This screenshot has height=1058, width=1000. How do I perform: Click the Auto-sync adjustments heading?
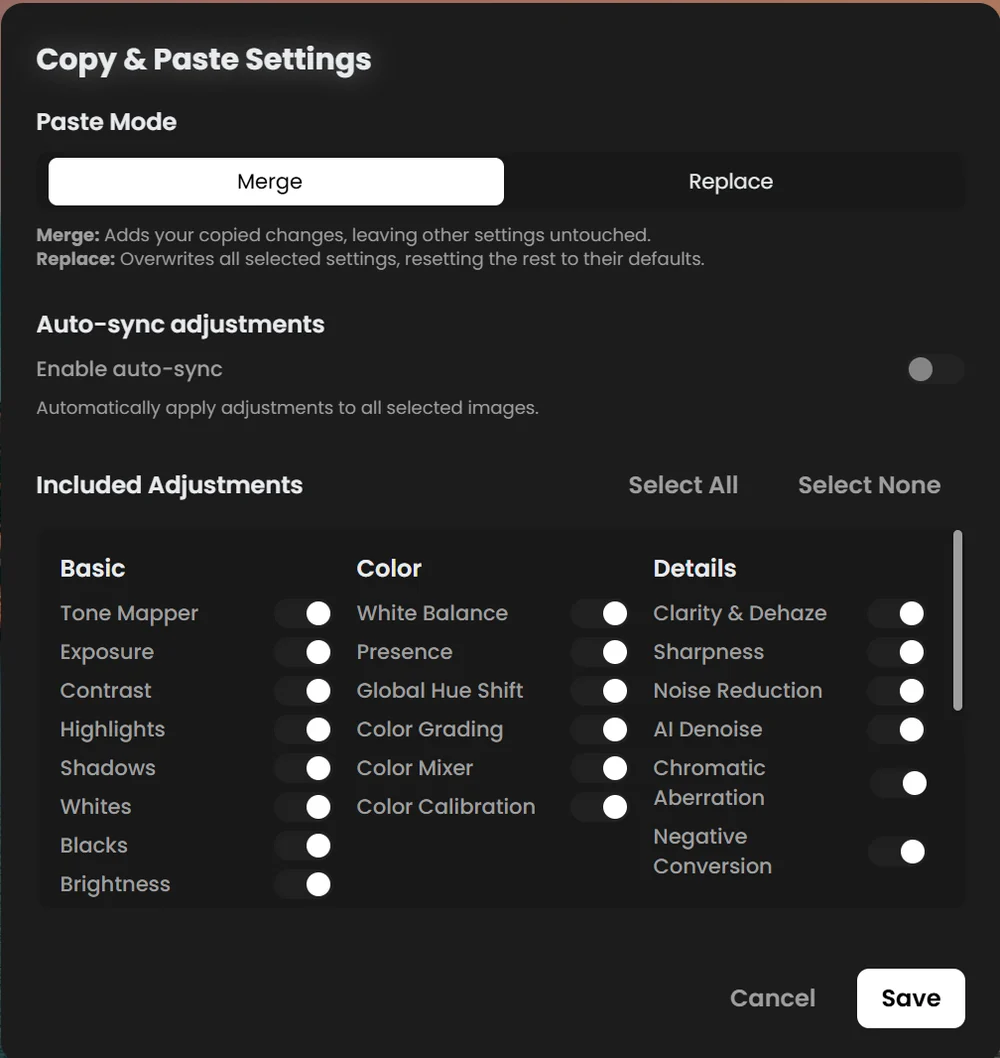(x=180, y=325)
